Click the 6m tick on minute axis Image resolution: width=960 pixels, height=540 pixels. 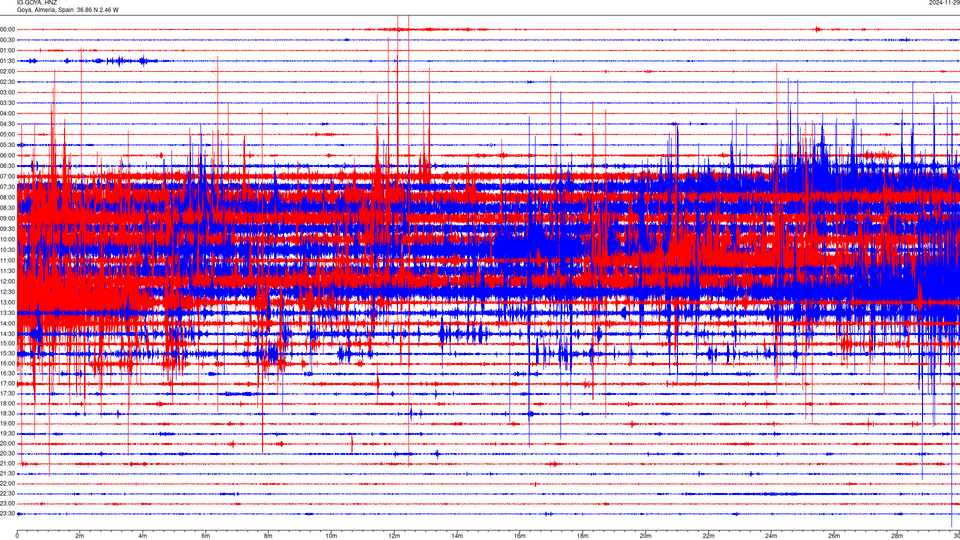point(205,536)
